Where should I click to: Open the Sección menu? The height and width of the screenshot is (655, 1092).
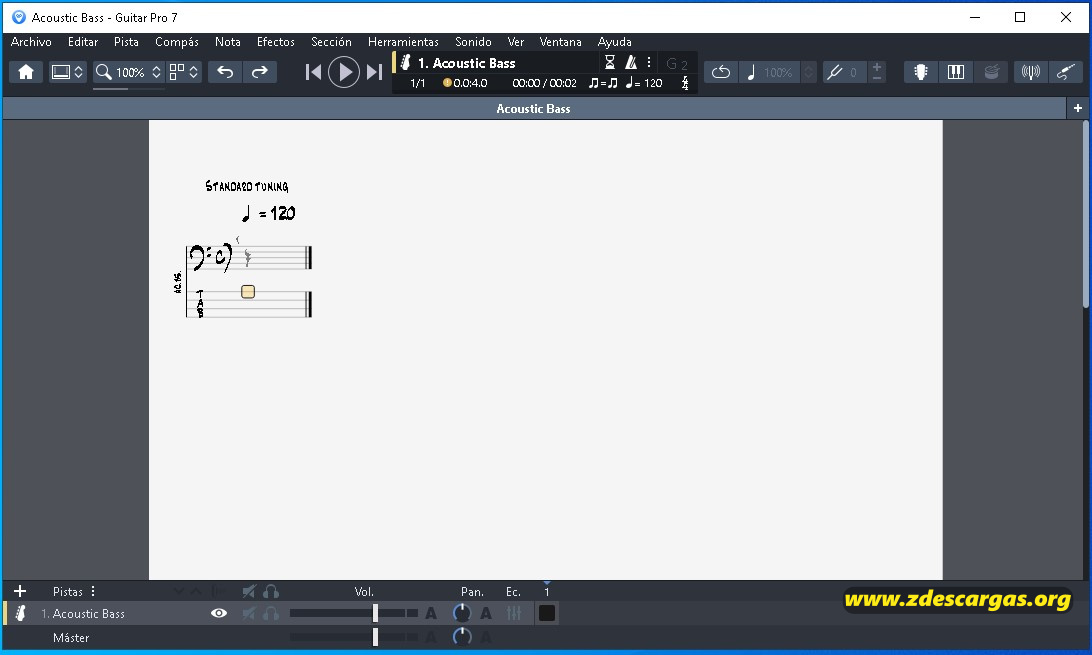[332, 42]
